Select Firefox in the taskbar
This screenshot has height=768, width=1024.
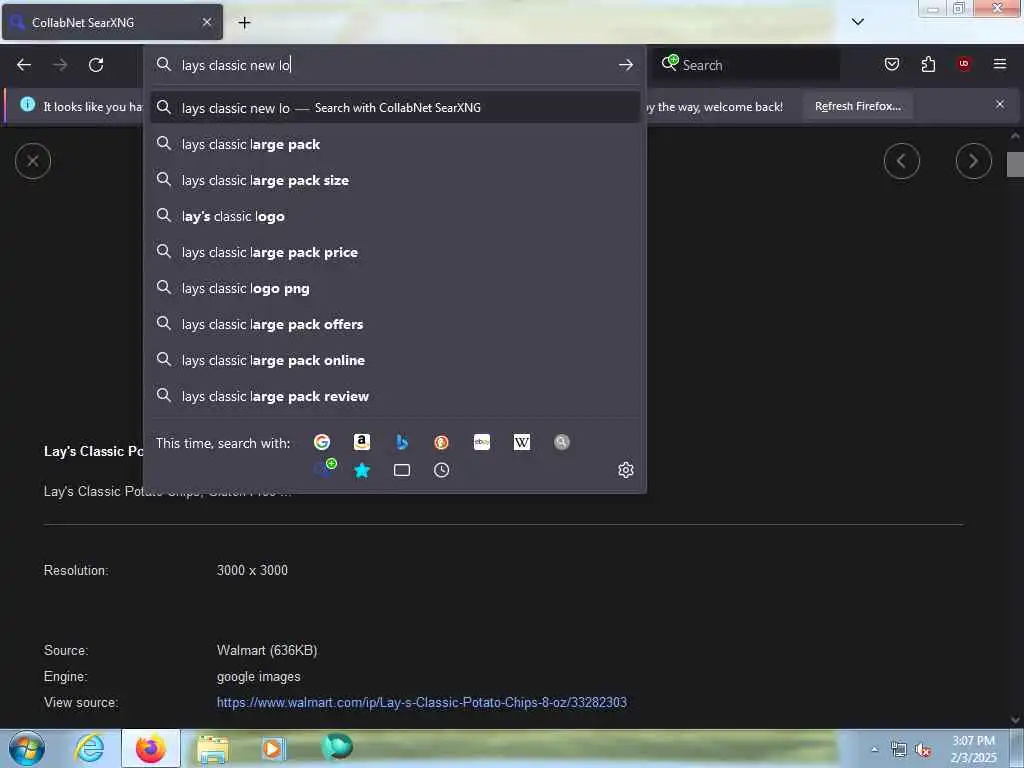coord(151,748)
